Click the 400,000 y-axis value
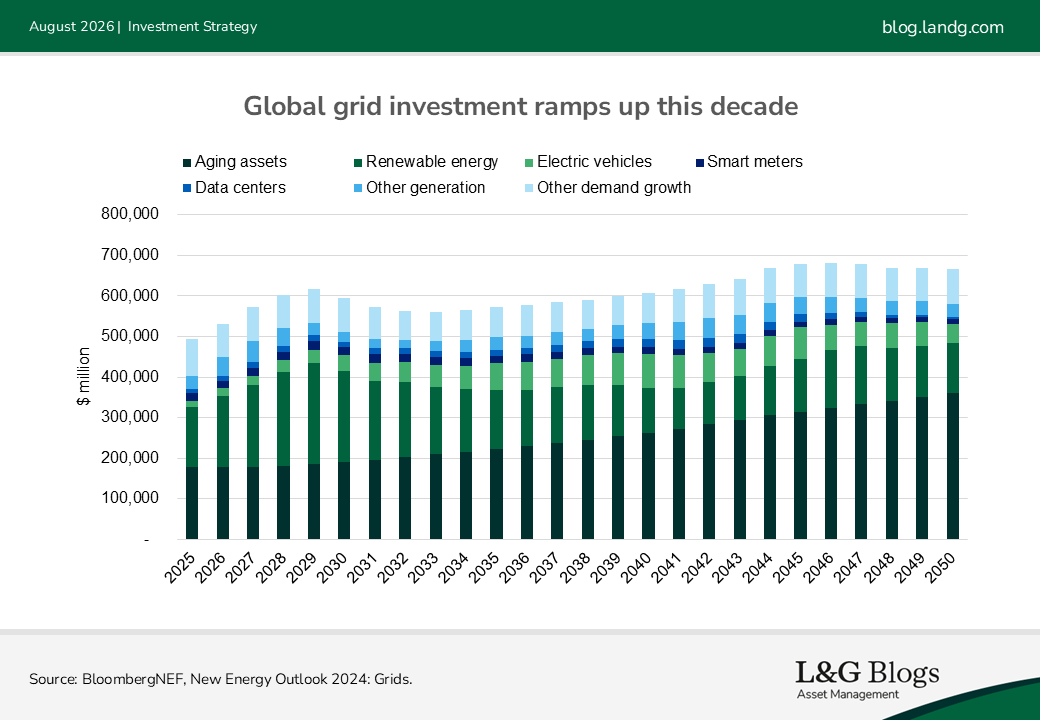Viewport: 1040px width, 720px height. point(130,376)
